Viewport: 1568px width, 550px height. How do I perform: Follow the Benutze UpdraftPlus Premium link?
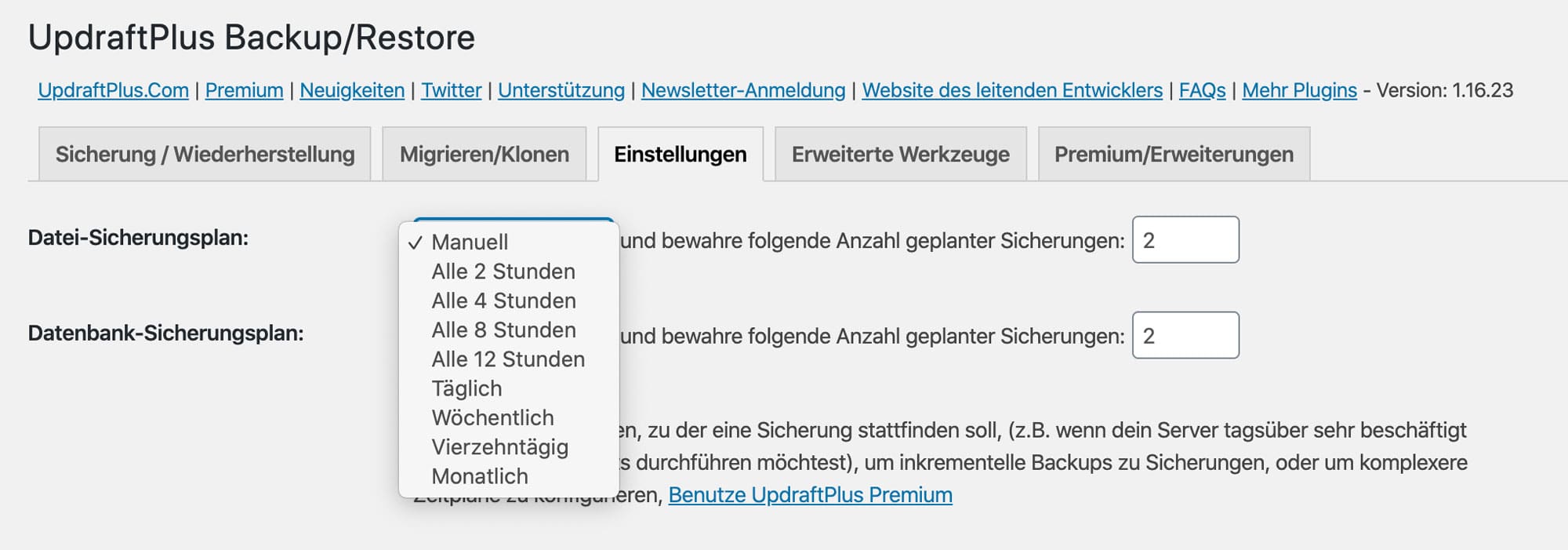click(810, 495)
